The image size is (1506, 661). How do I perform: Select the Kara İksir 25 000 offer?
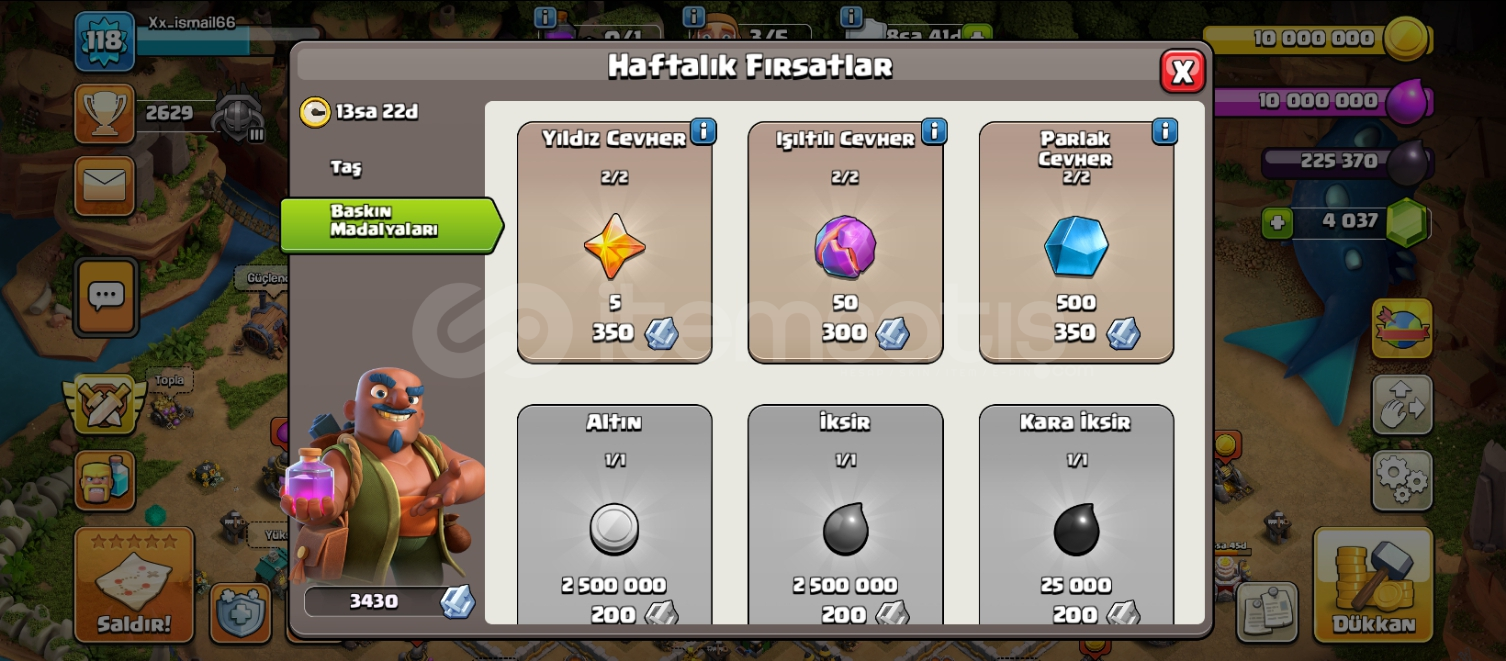click(x=1076, y=515)
